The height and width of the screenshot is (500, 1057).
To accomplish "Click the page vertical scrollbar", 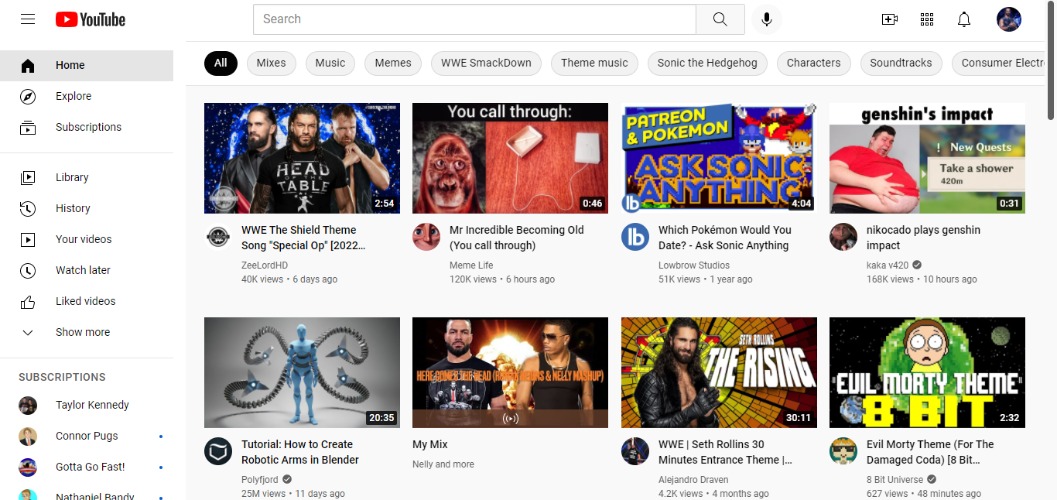I will pyautogui.click(x=1052, y=61).
